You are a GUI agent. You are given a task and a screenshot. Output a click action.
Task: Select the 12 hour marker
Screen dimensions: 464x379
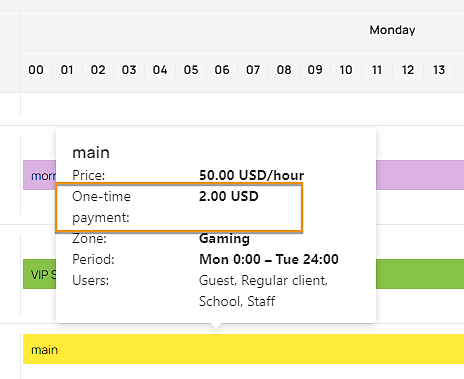tap(408, 70)
